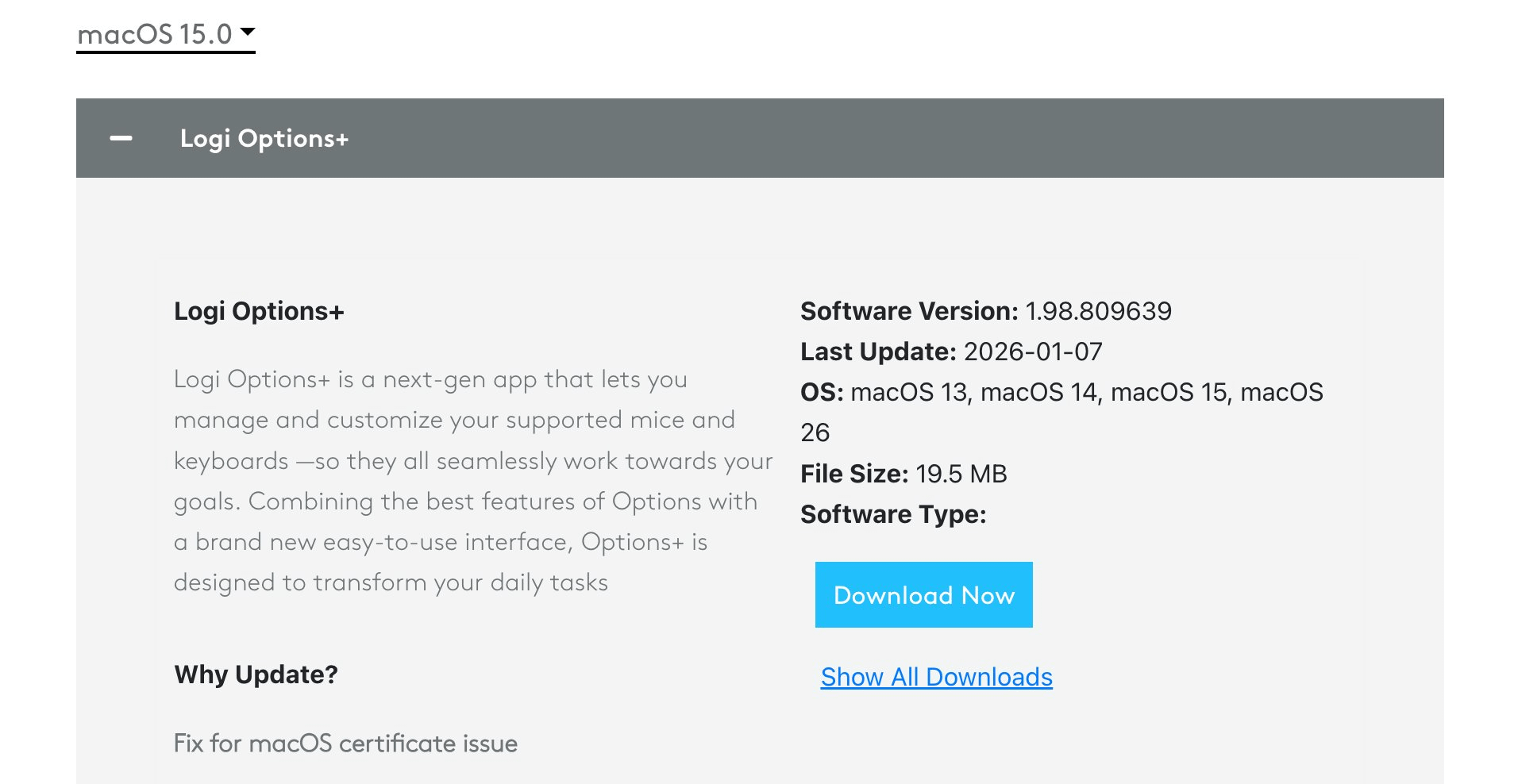Screen dimensions: 1518x784
Task: Open the Show All Downloads link
Action: click(x=936, y=677)
